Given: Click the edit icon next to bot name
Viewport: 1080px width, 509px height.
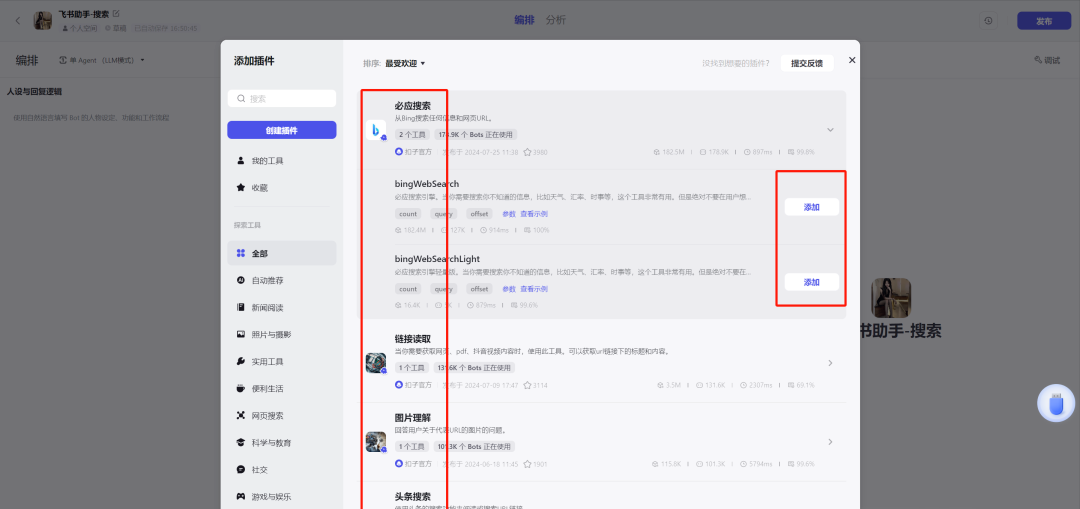Looking at the screenshot, I should click(116, 14).
